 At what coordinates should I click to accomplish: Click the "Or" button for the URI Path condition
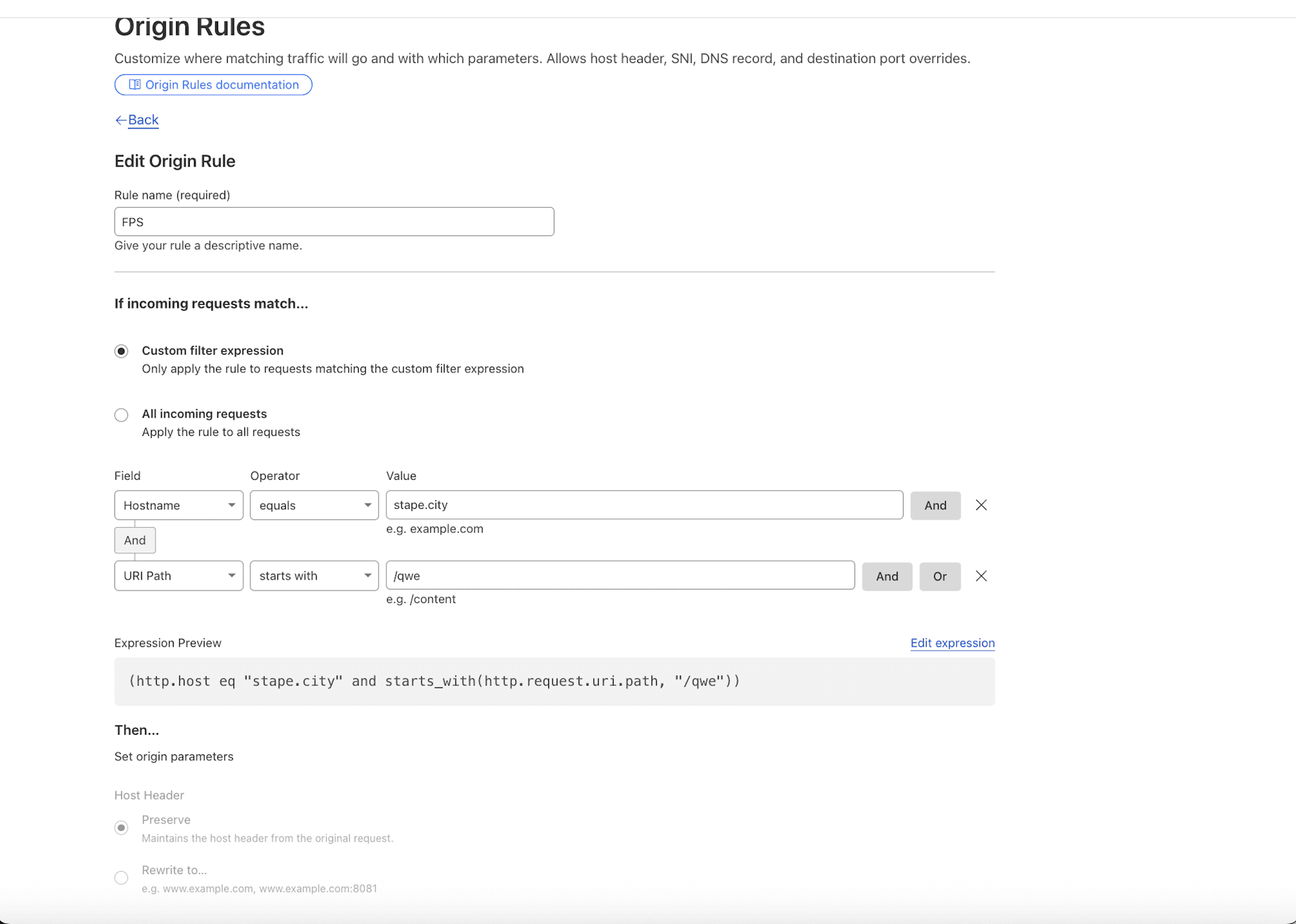pos(940,576)
